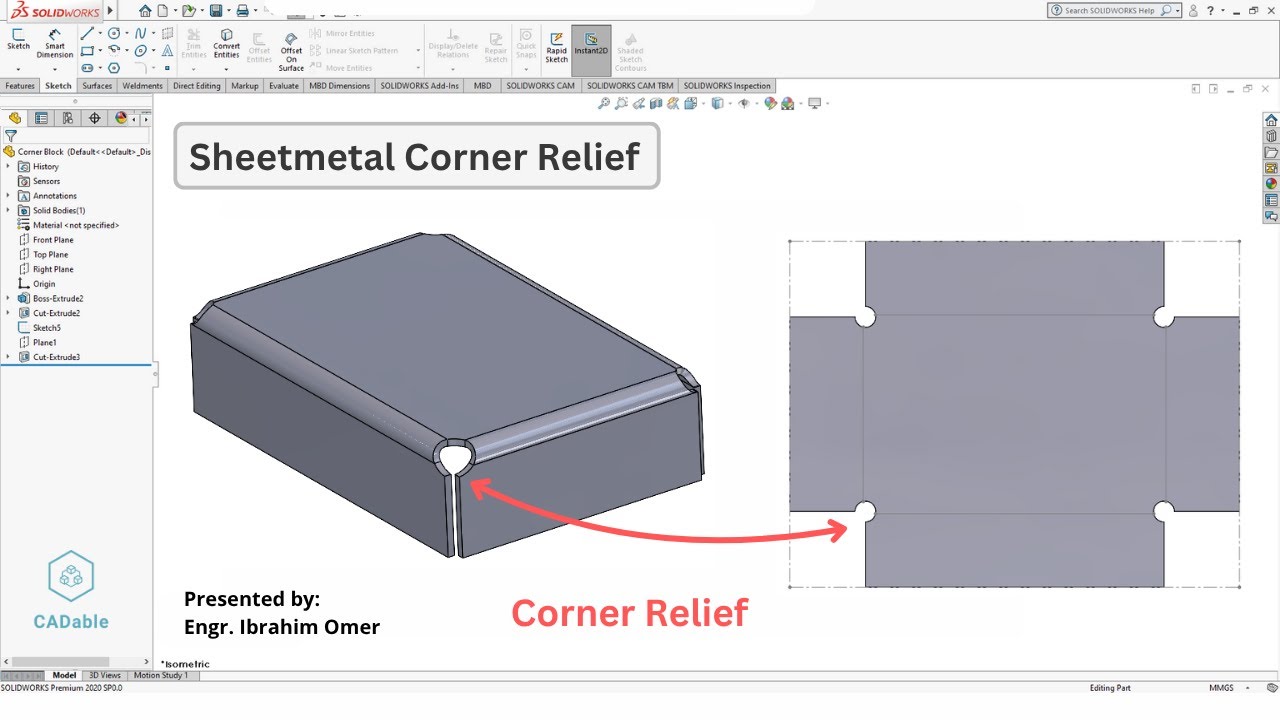
Task: Click Motion Study 1 at the bottom
Action: [161, 675]
